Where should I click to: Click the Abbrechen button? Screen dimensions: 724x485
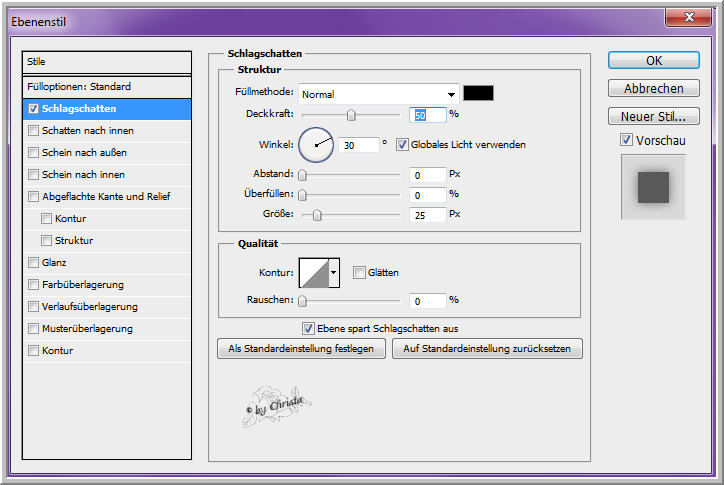(x=653, y=88)
